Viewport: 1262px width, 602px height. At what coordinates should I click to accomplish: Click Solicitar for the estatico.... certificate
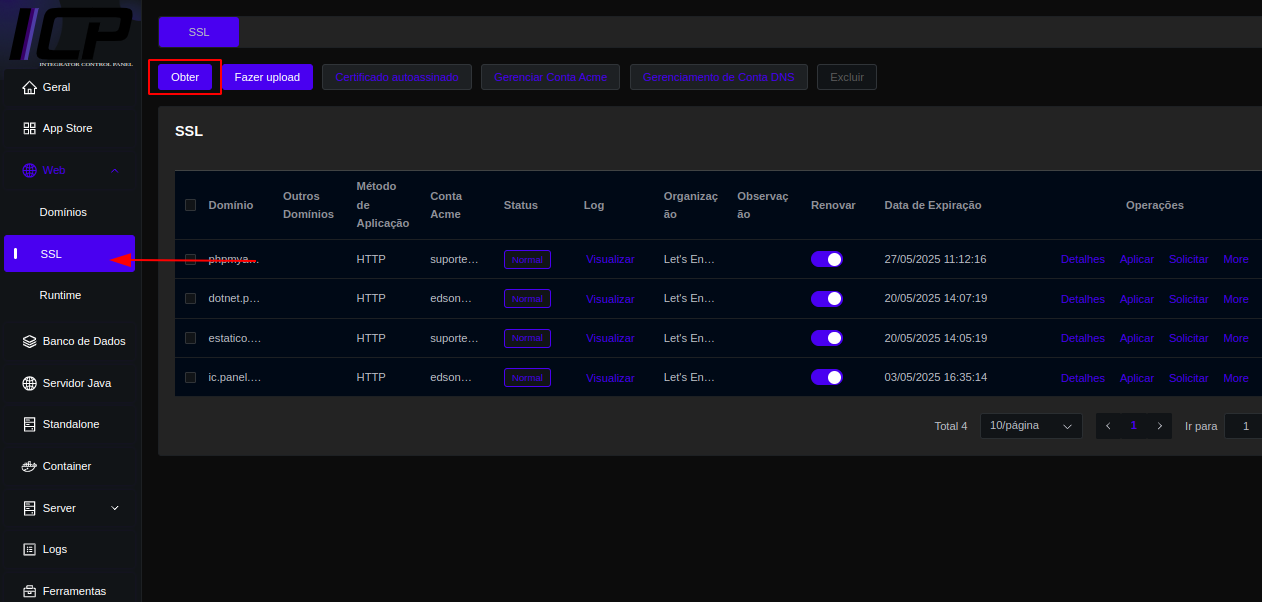(1189, 338)
